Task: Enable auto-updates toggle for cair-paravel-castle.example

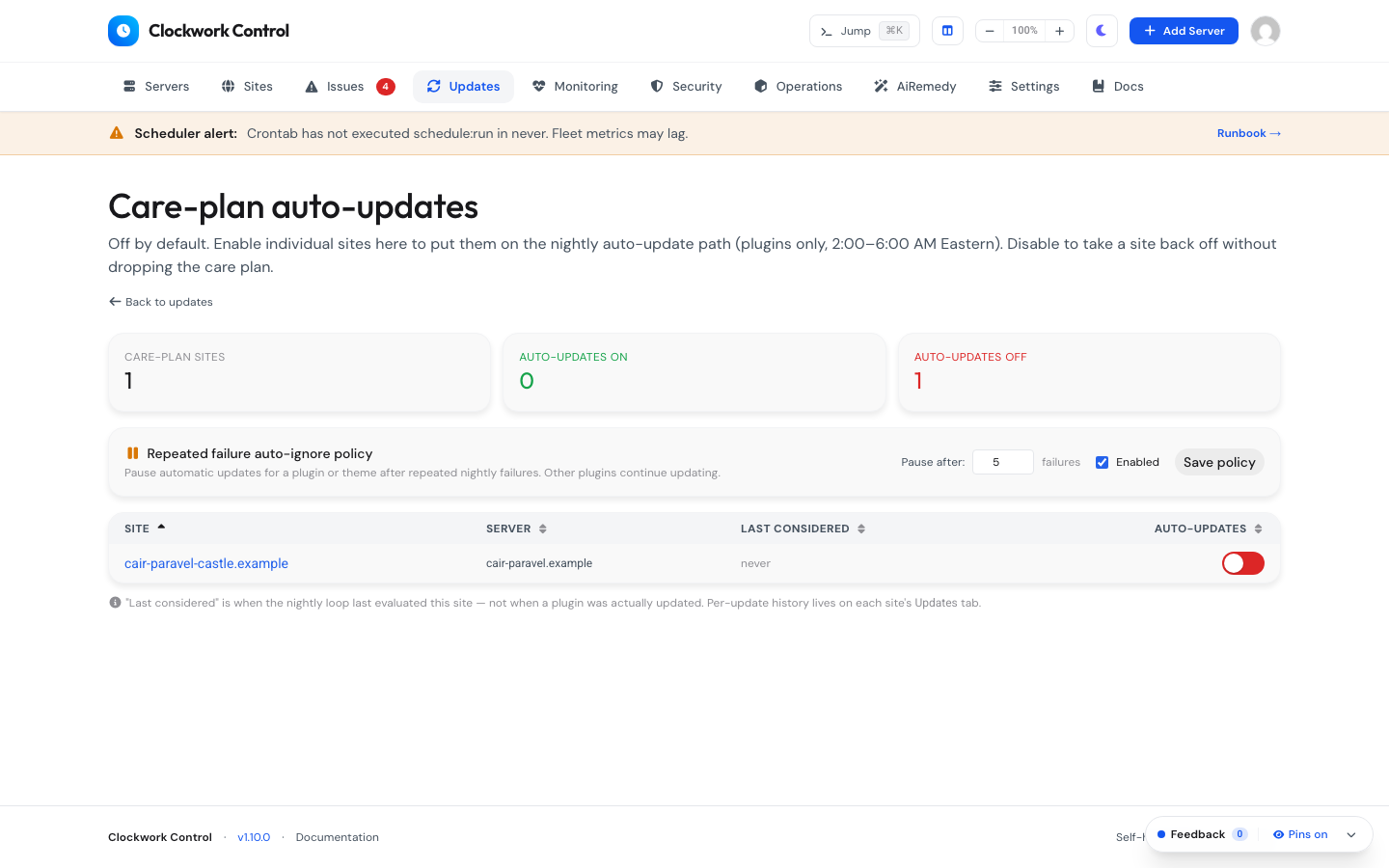Action: click(x=1243, y=563)
